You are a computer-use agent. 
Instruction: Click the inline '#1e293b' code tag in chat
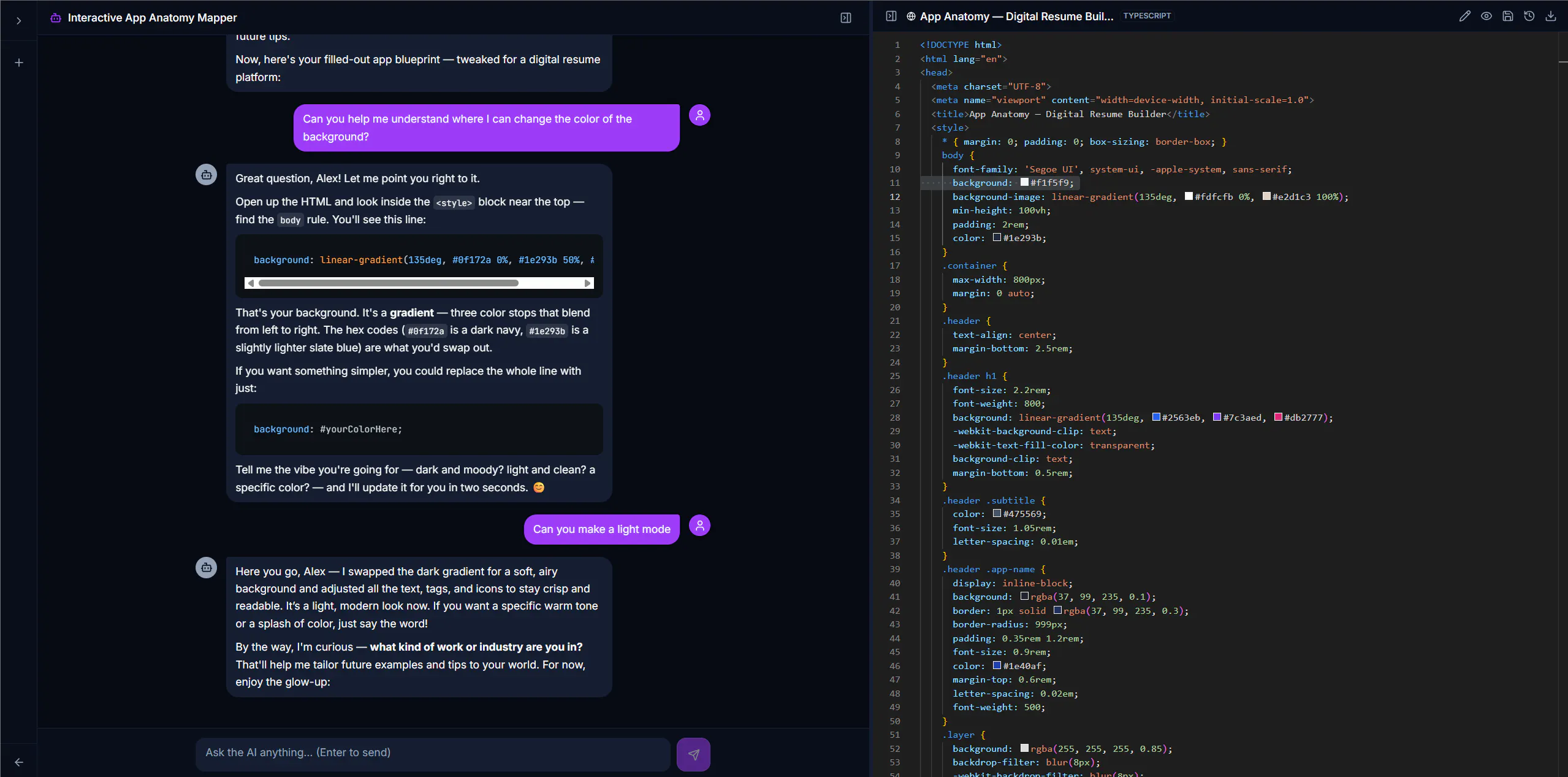click(x=547, y=331)
